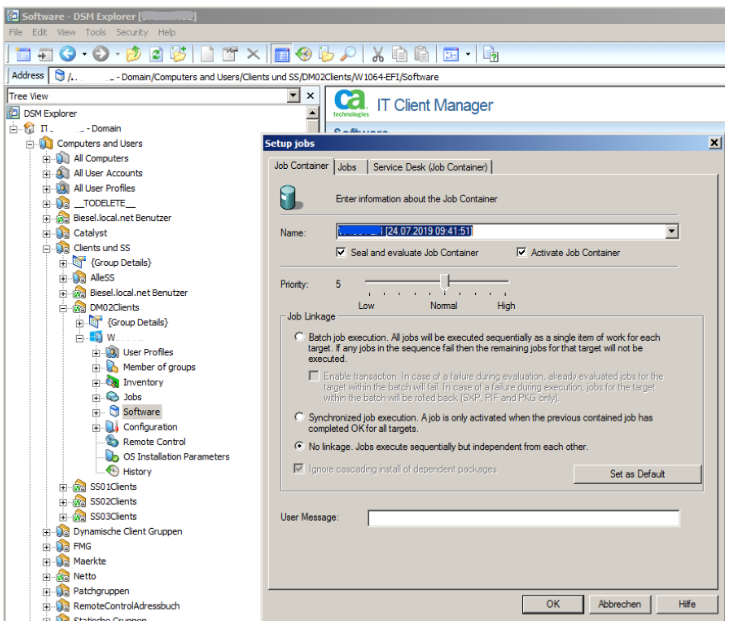
Task: Click the tree scrollbar up arrow
Action: point(312,113)
